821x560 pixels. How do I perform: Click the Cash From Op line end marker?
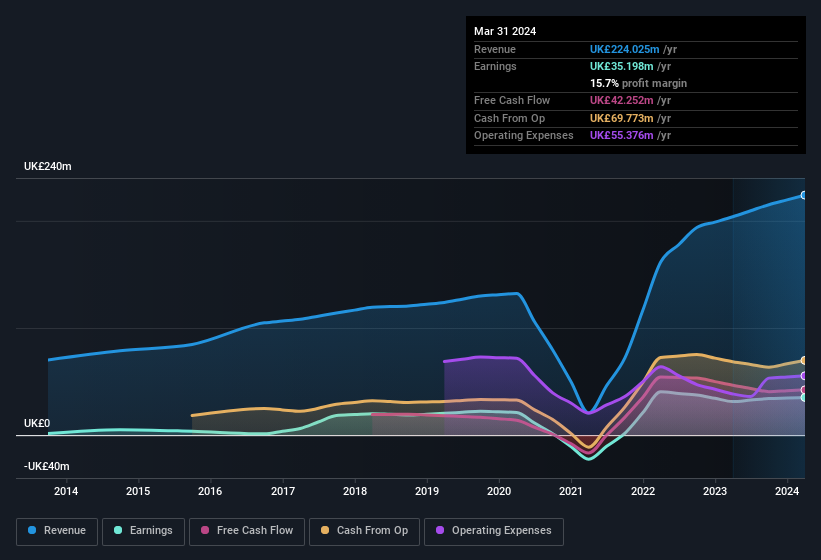point(804,360)
